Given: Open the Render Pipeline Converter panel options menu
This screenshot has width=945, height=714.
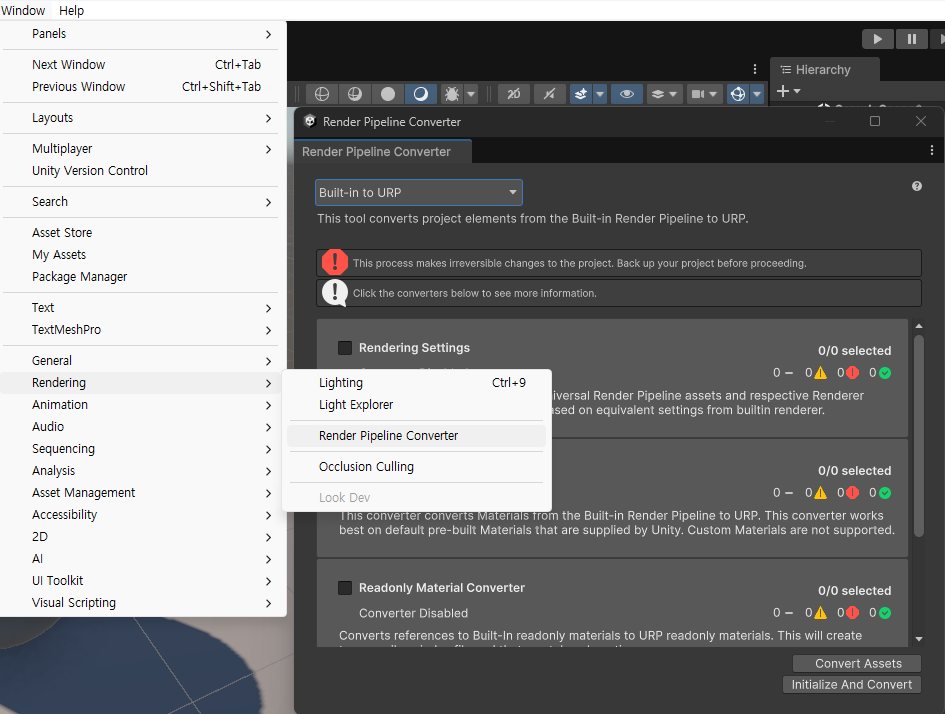Looking at the screenshot, I should pos(932,150).
